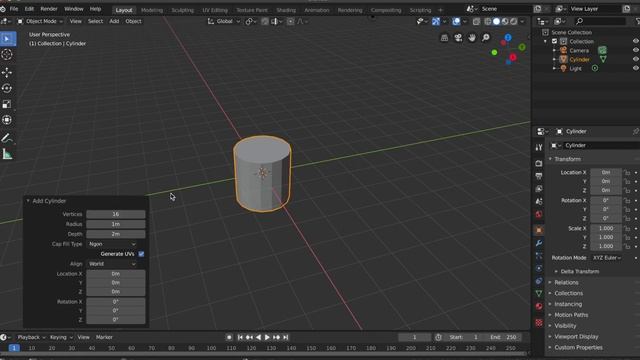The width and height of the screenshot is (640, 360).
Task: Open the Object Mode dropdown
Action: pos(40,21)
